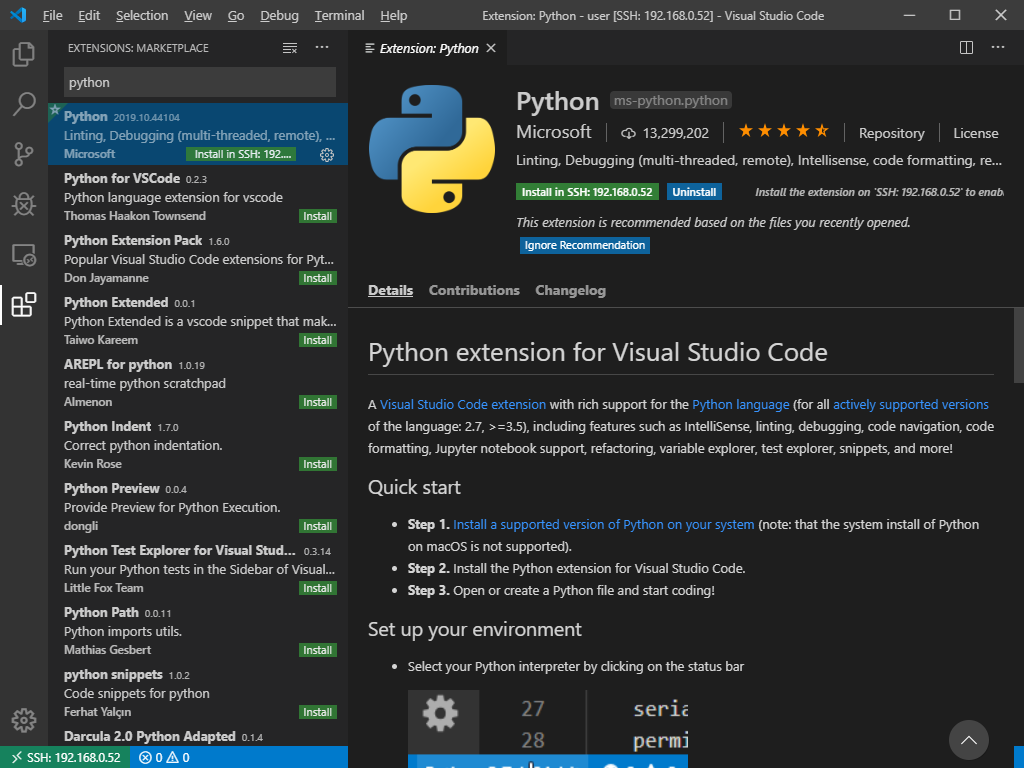Click the Microsoft publisher name in details
The height and width of the screenshot is (768, 1024).
point(554,132)
